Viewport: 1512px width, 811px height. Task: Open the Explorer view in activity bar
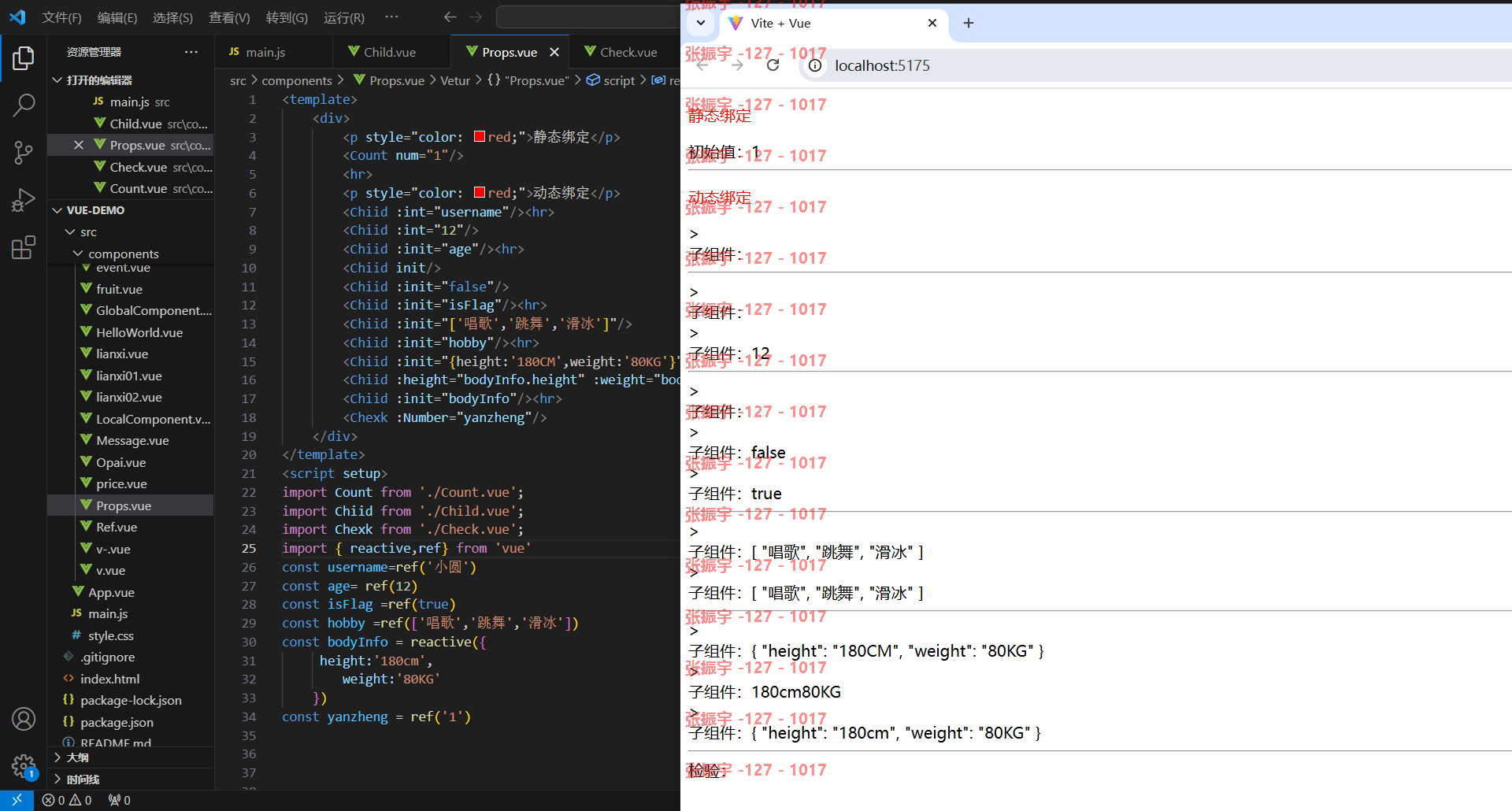click(x=24, y=58)
